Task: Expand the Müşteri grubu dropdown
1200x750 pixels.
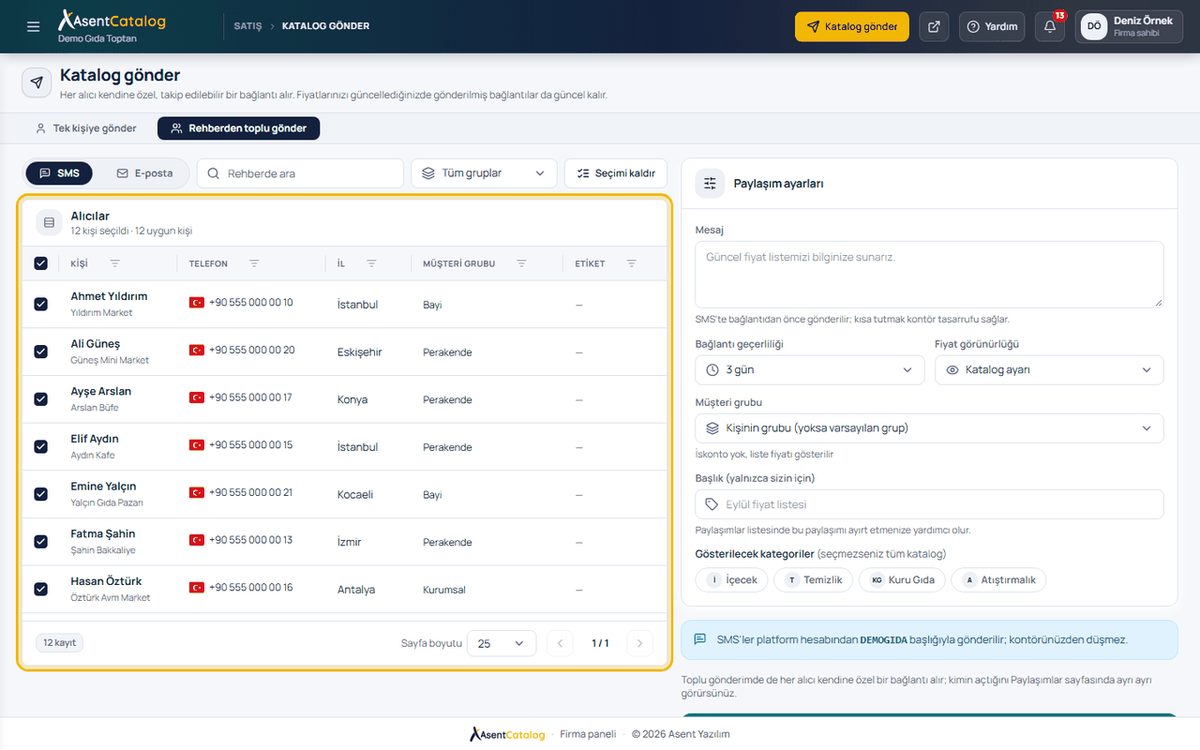Action: coord(929,428)
